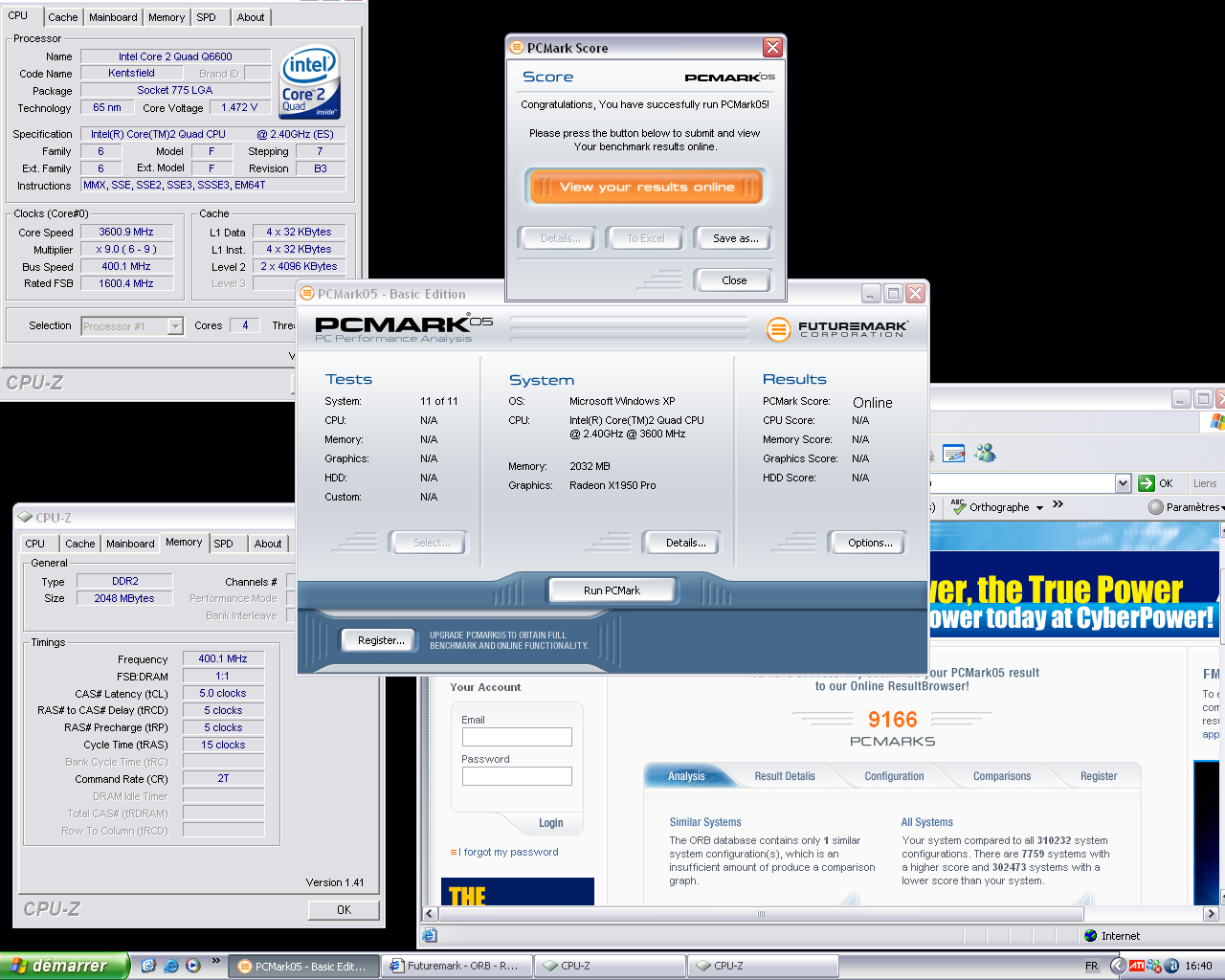Select CPU tab in CPU-Z memory window
Viewport: 1225px width, 980px height.
pyautogui.click(x=35, y=544)
